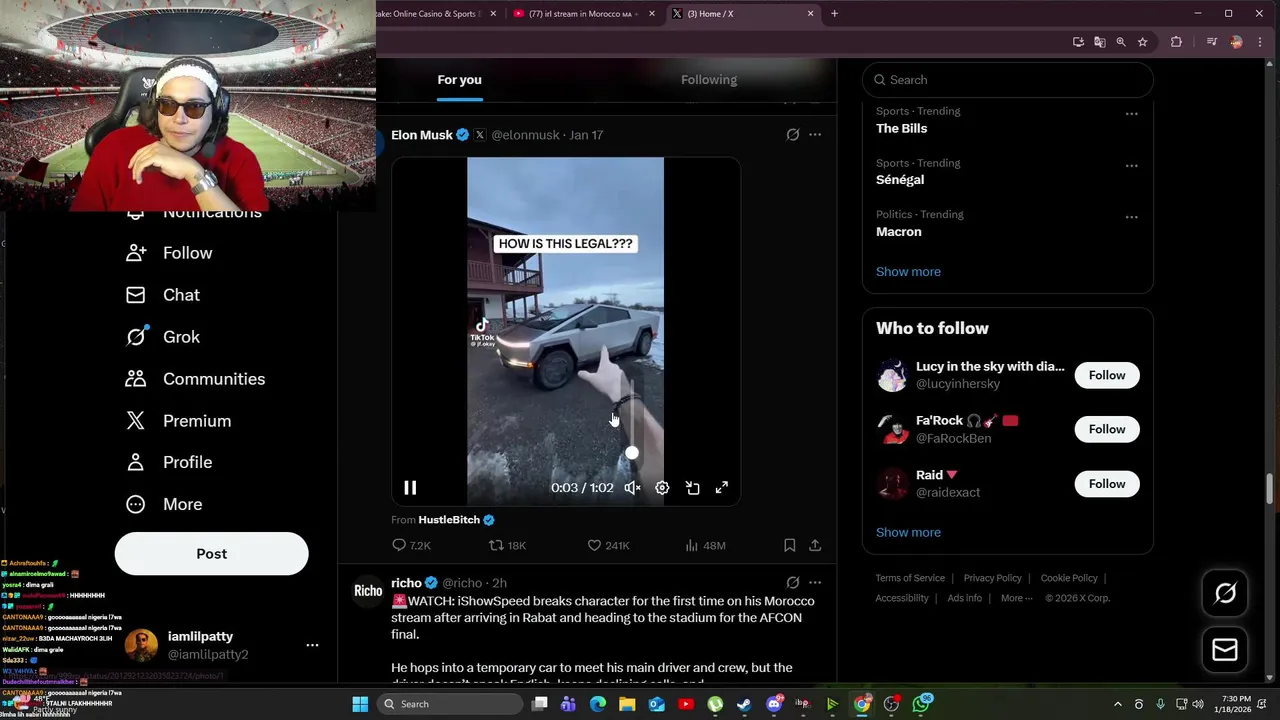Open the floating messages envelope button

pos(1225,650)
